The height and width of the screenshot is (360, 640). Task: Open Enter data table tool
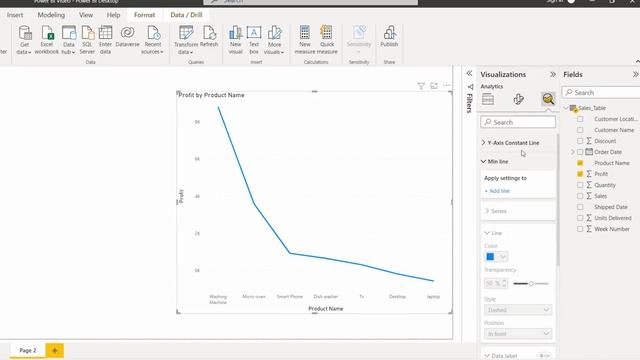105,40
